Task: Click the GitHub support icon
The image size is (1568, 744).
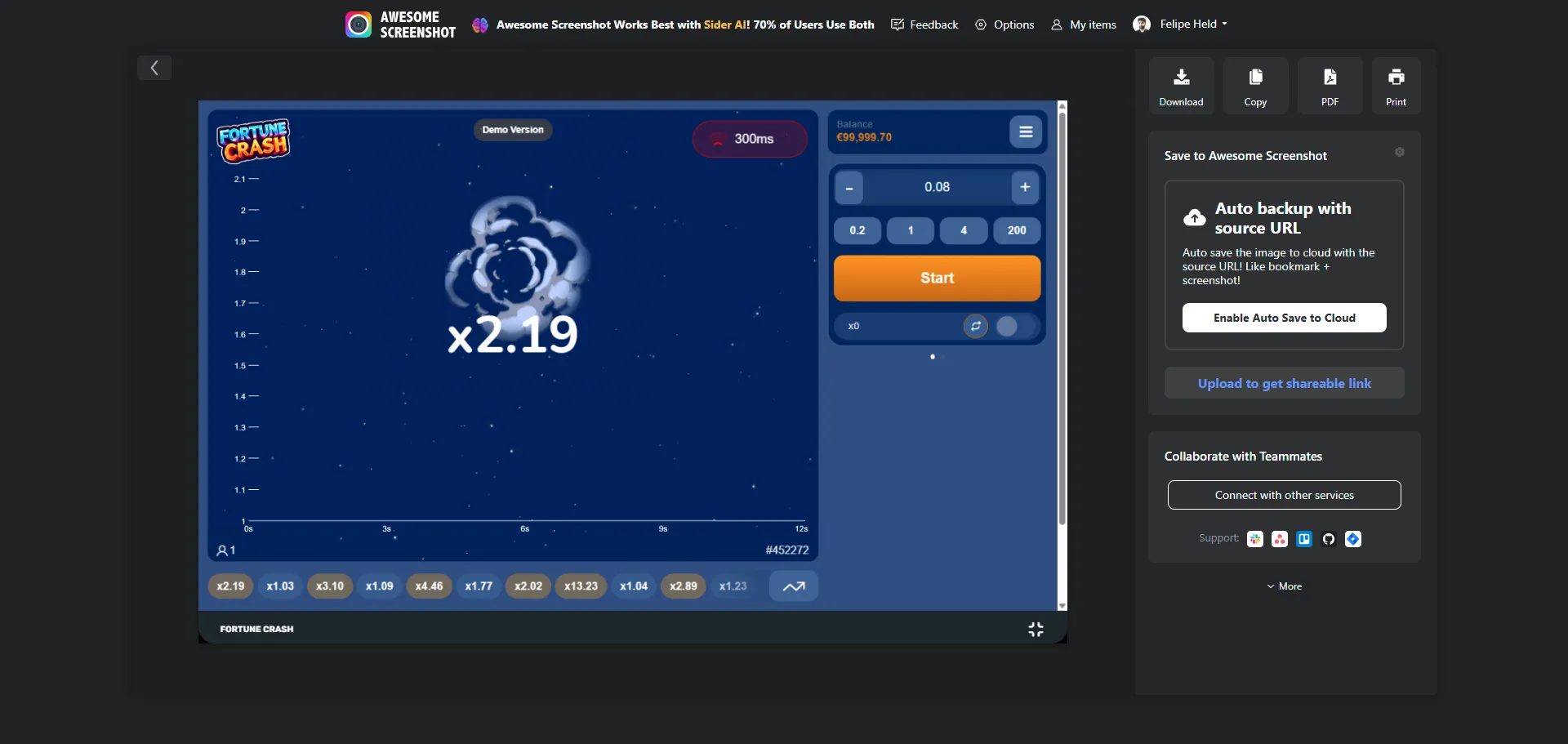Action: (1329, 539)
